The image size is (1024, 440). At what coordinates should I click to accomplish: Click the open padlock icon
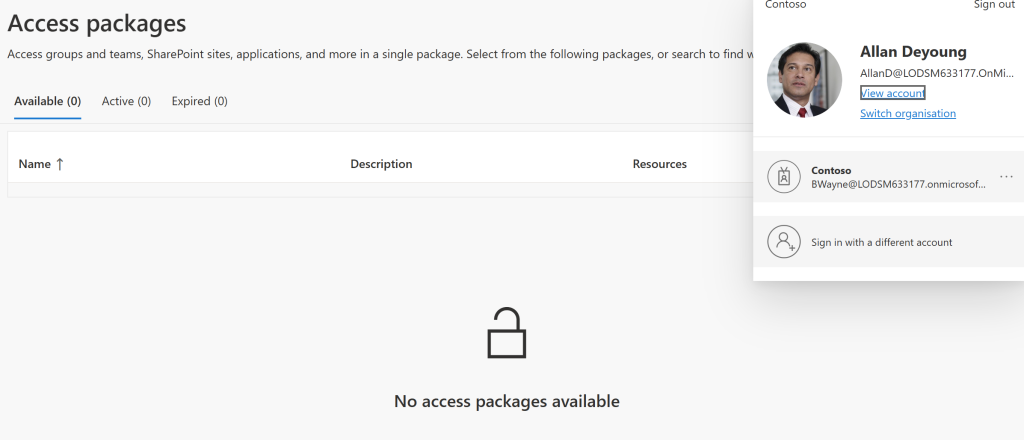[506, 333]
